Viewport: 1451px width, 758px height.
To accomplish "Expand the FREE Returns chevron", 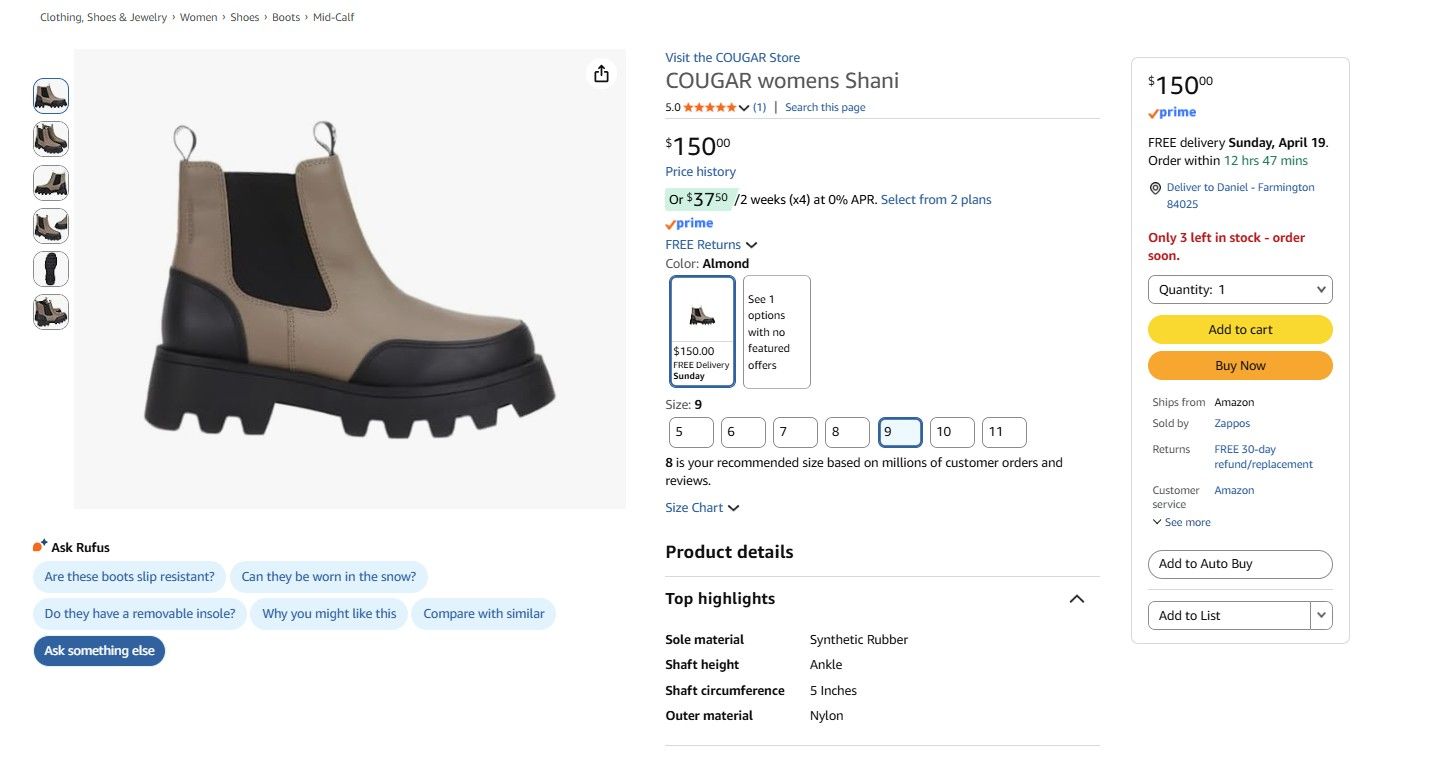I will pos(752,245).
